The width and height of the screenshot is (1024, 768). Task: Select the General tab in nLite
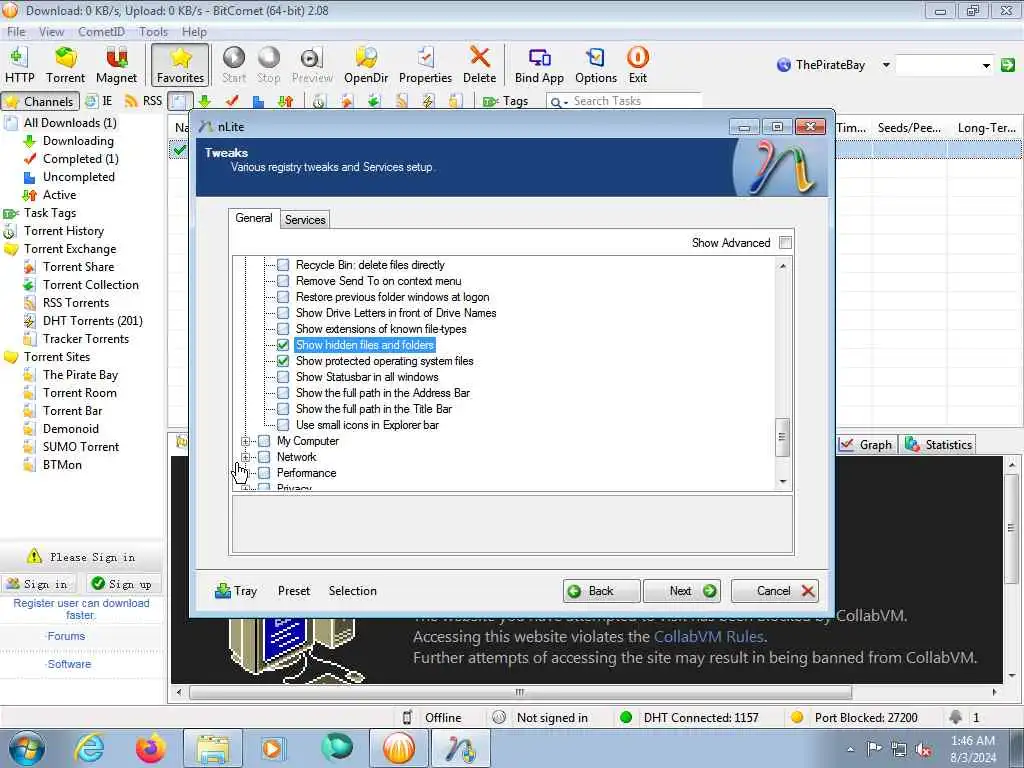253,218
